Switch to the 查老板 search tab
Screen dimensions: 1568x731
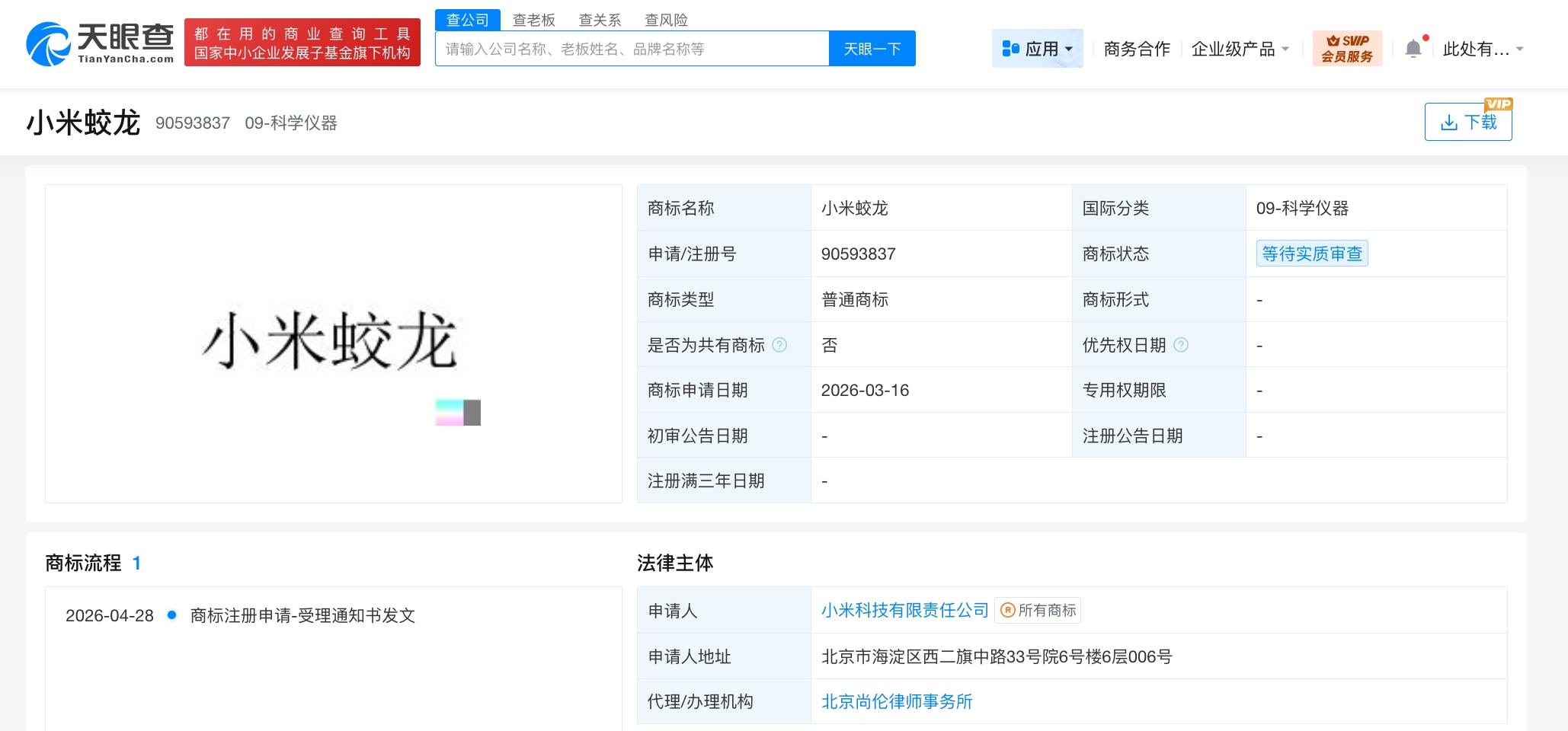pyautogui.click(x=534, y=20)
